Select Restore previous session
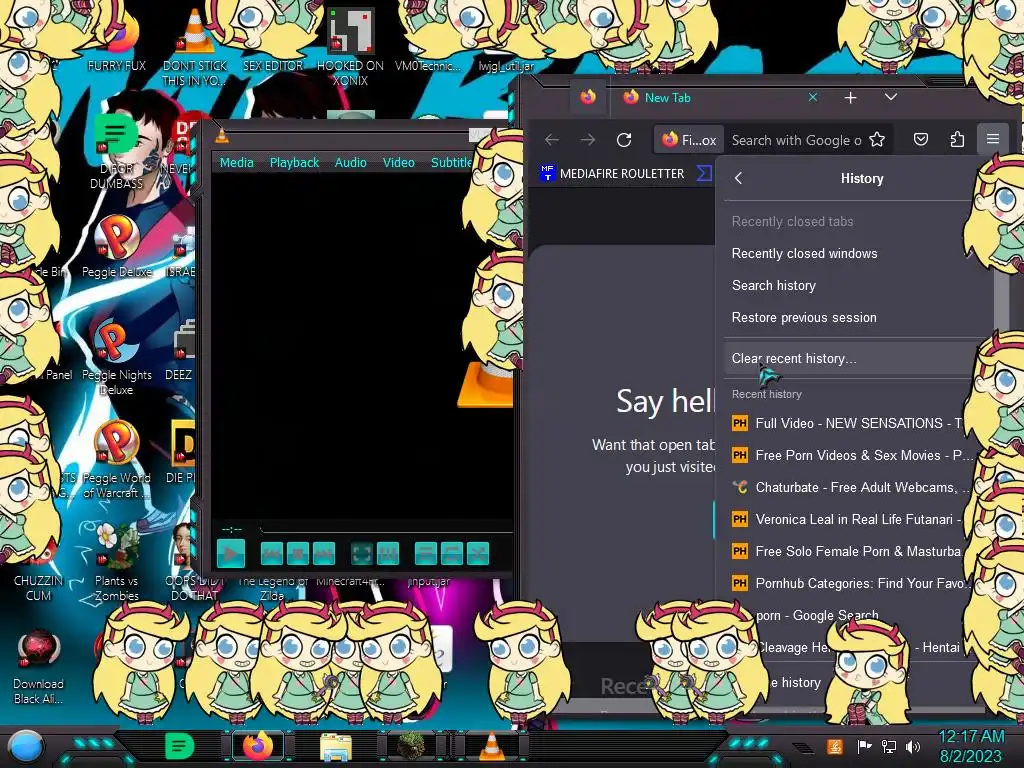Screen dimensions: 1024x768 pyautogui.click(x=849, y=317)
